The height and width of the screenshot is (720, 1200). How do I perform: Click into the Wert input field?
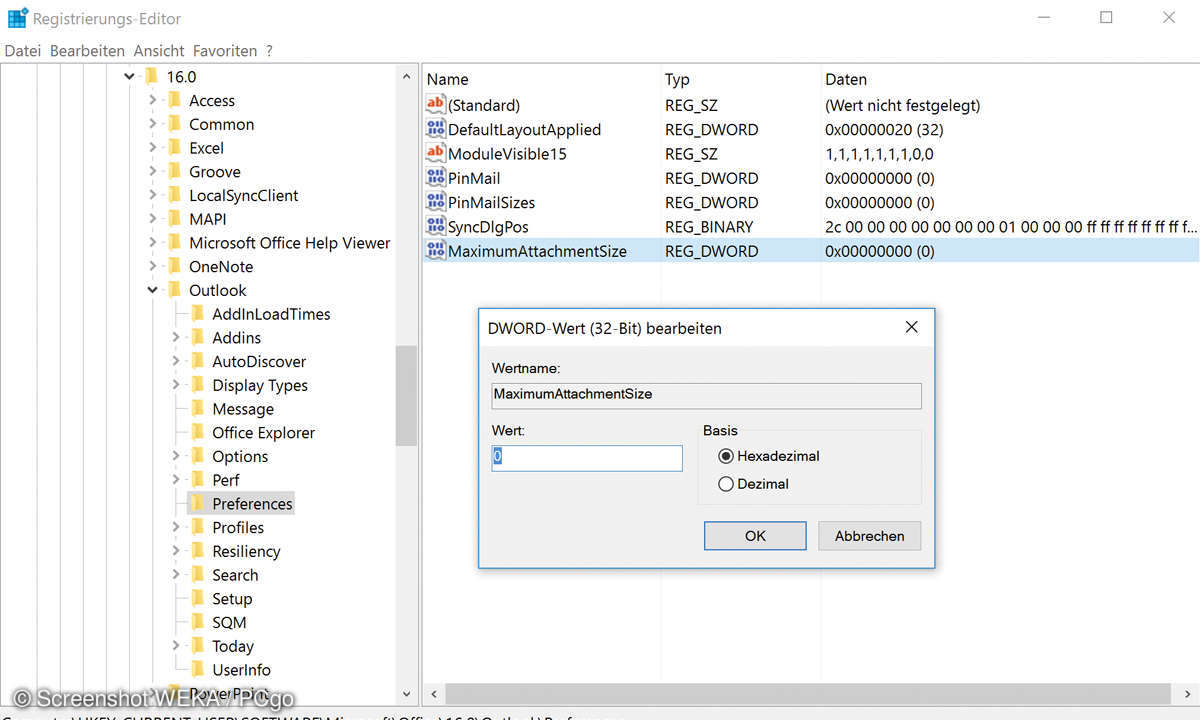point(587,458)
